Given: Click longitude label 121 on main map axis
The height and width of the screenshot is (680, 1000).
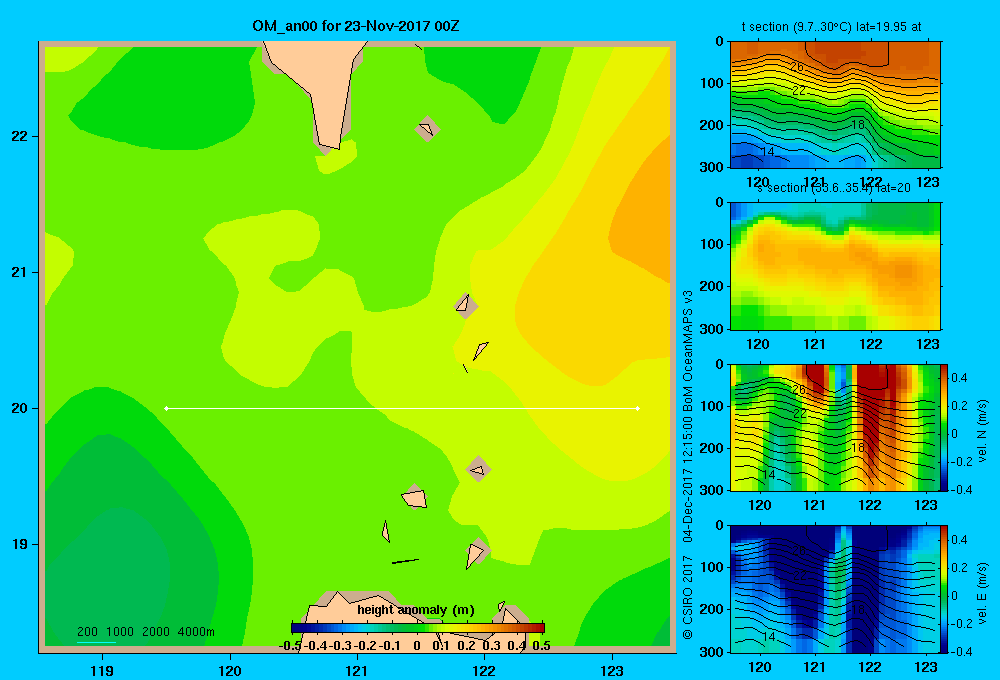Looking at the screenshot, I should point(357,670).
